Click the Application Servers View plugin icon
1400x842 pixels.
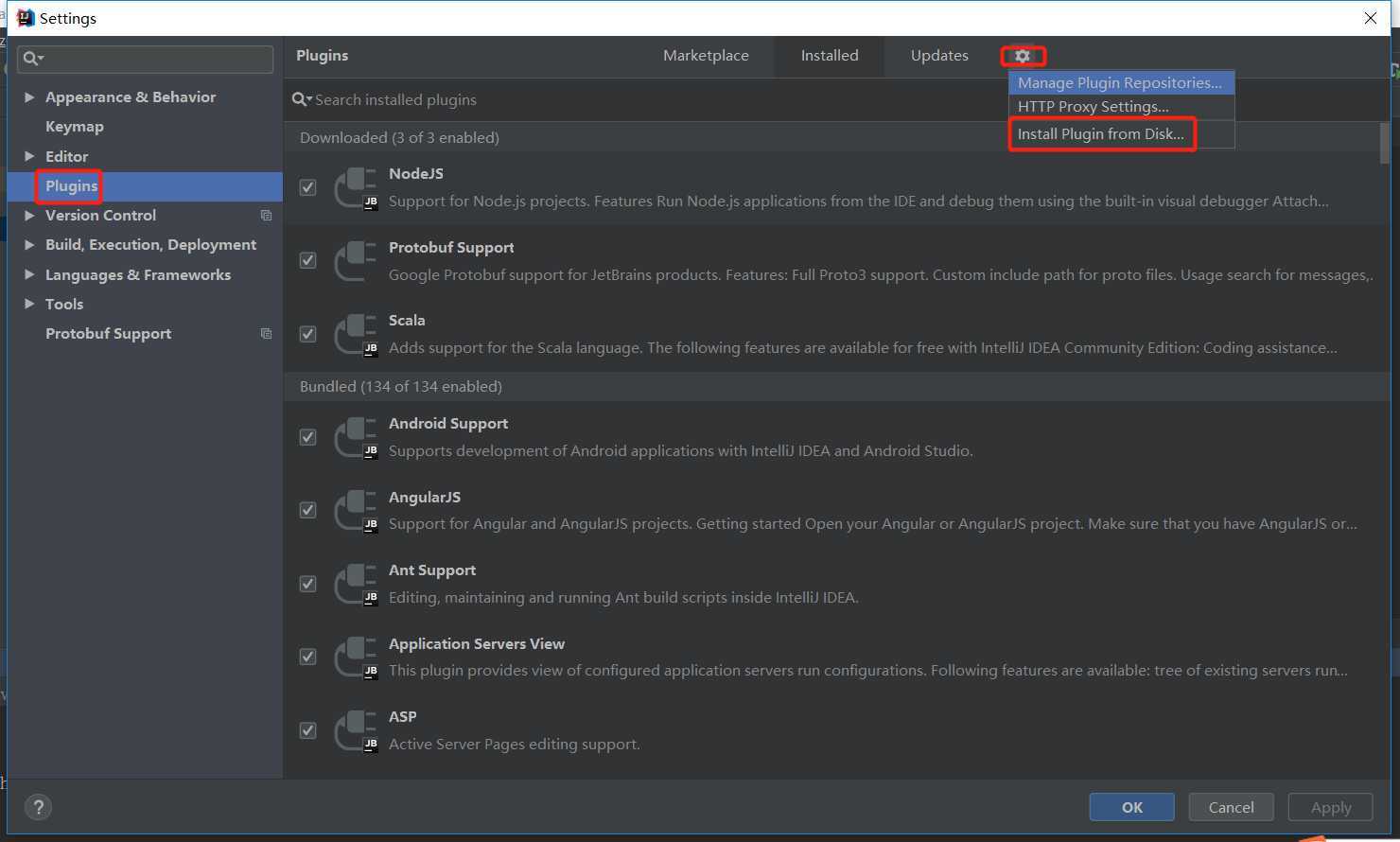point(357,658)
